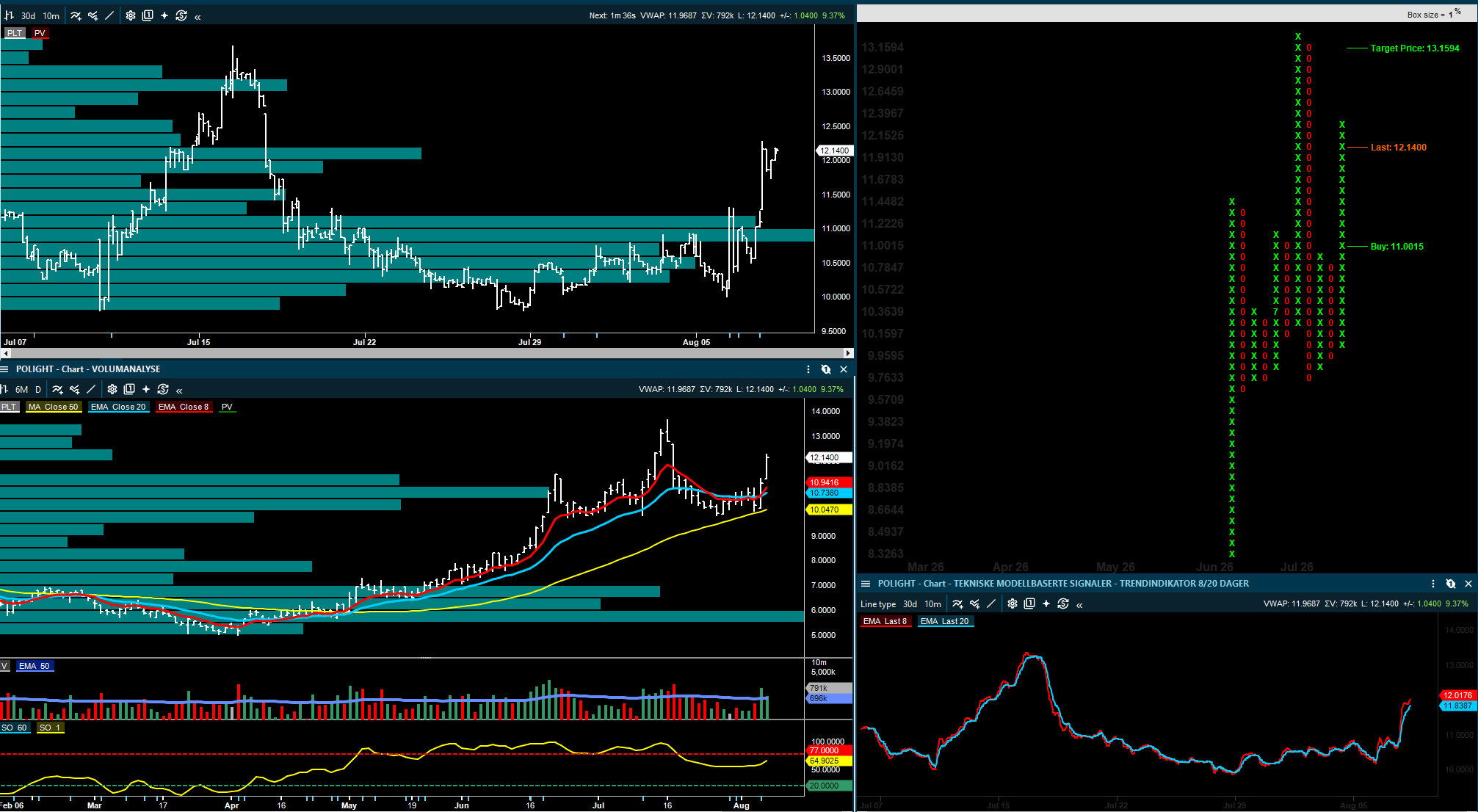Viewport: 1478px width, 812px height.
Task: Click the symbol link icon in VOLUMANALYSE header
Action: click(x=826, y=369)
